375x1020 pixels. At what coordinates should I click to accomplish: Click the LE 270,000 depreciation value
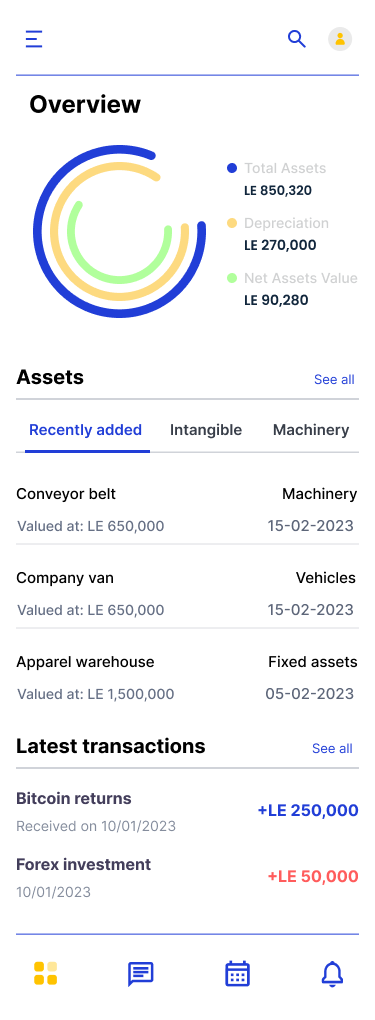click(280, 245)
